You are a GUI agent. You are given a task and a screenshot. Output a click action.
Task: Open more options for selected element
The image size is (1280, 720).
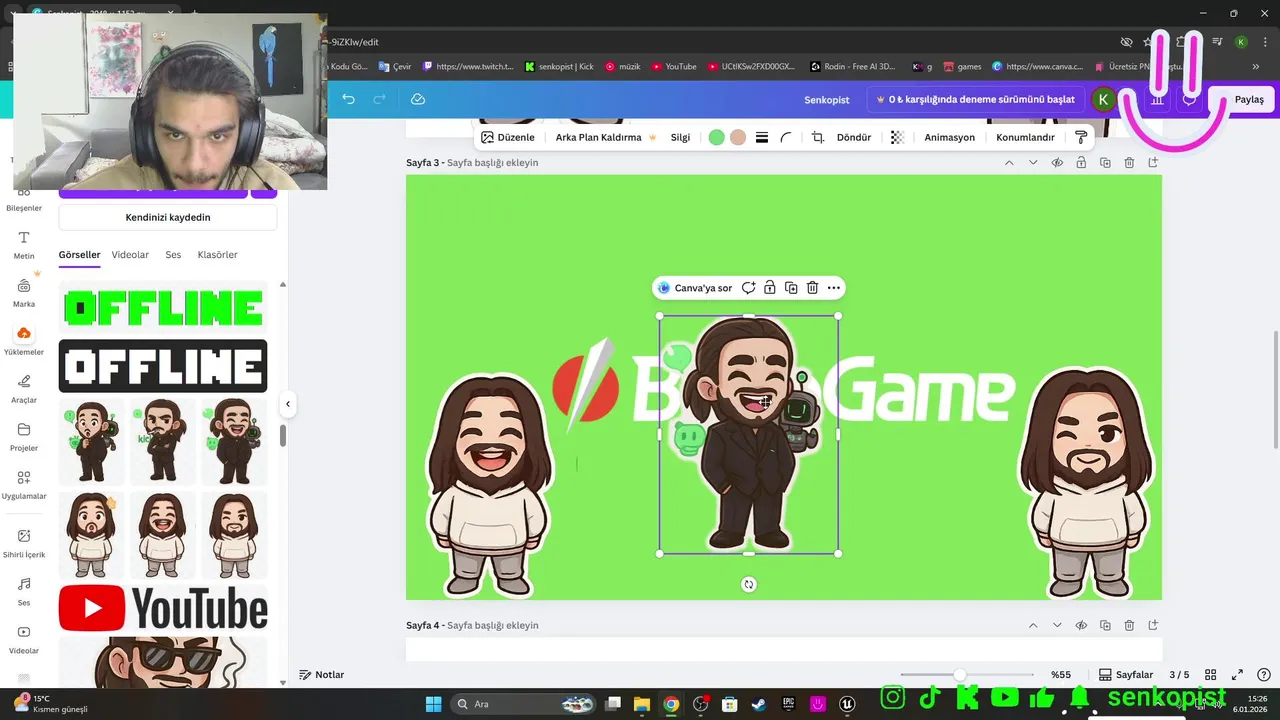pos(834,288)
